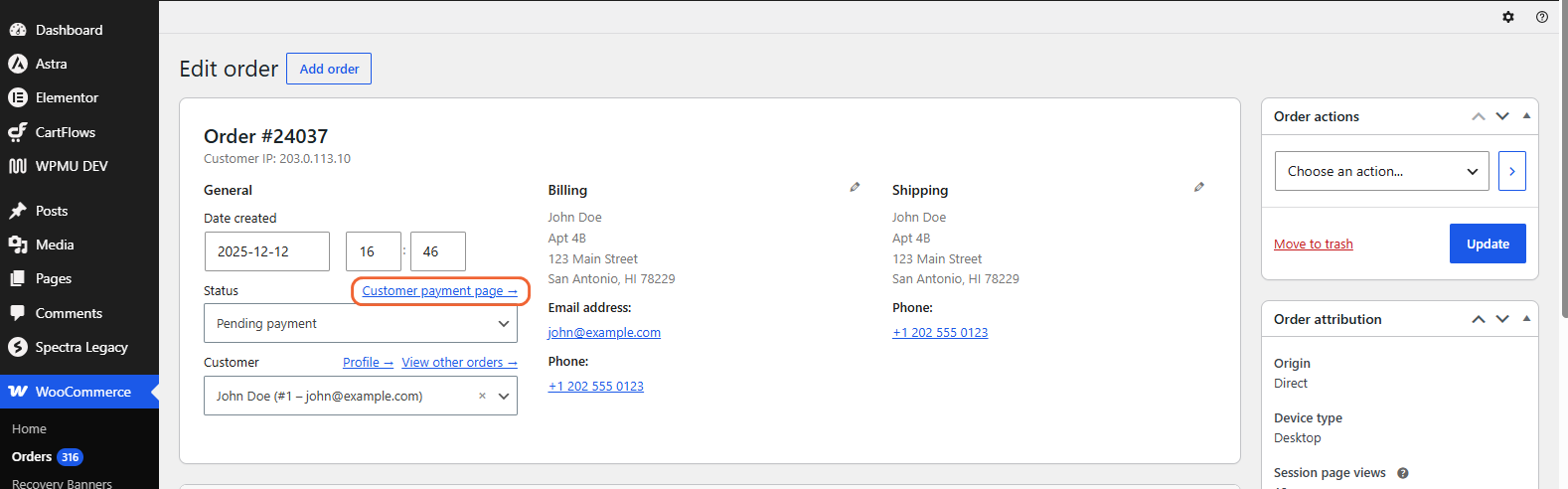Open WooCommerce menu item
This screenshot has width=1568, height=489.
(x=79, y=392)
